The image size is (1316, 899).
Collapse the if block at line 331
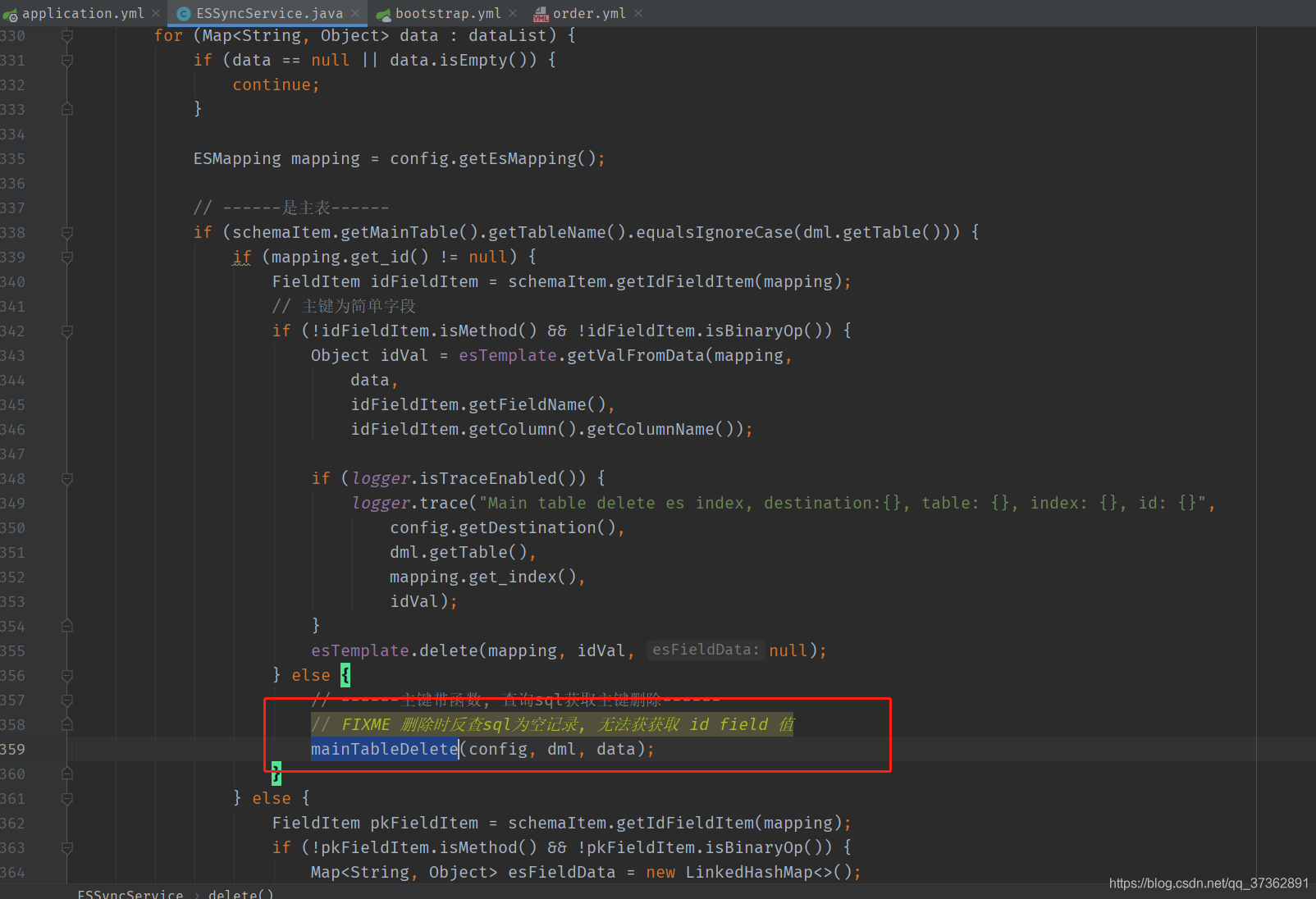click(x=67, y=61)
